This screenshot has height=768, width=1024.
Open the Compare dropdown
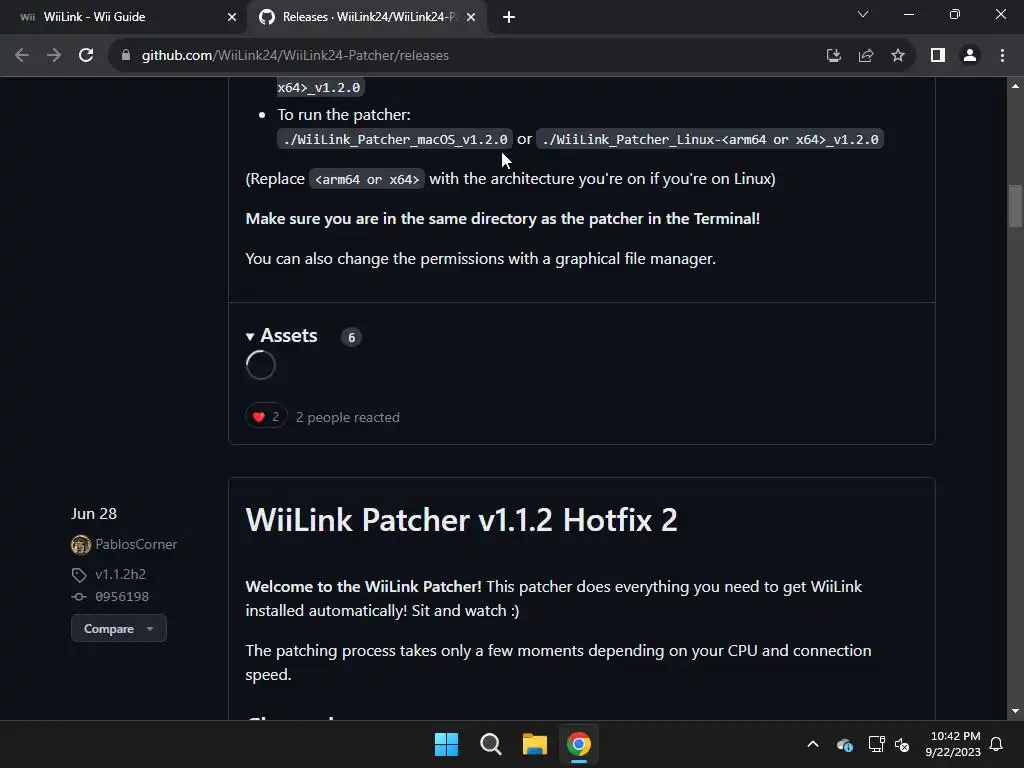tap(119, 628)
